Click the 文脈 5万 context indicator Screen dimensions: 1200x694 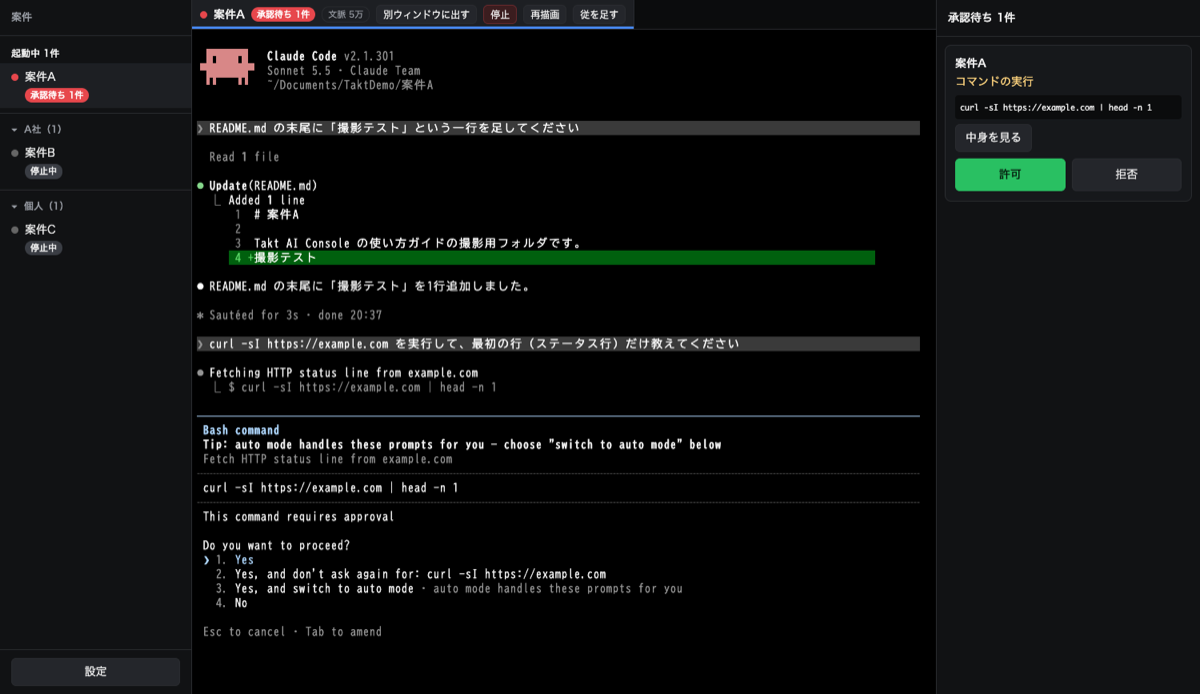[346, 14]
